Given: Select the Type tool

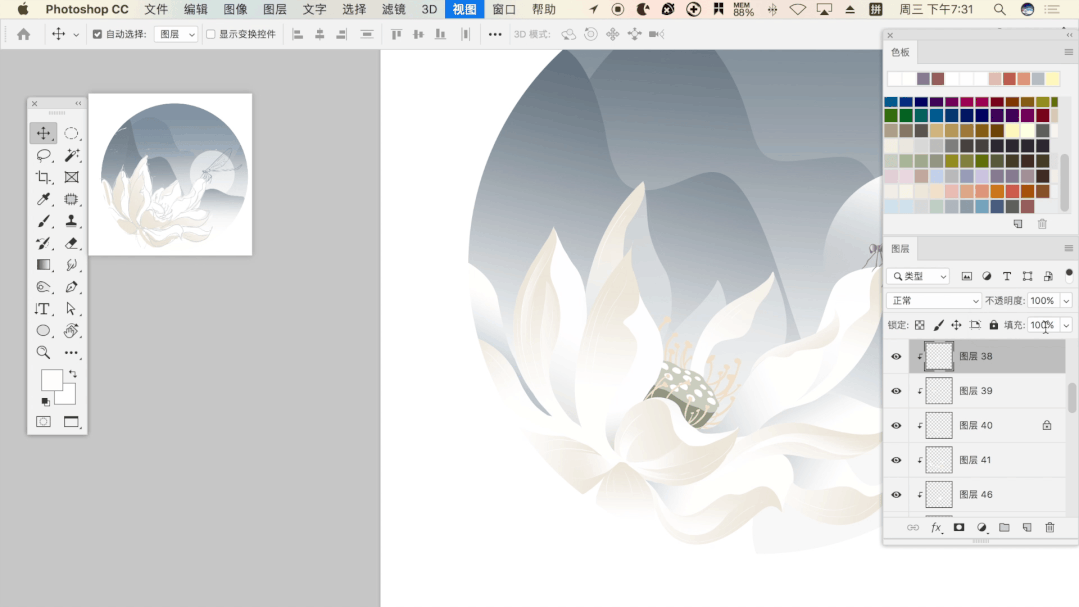Looking at the screenshot, I should click(x=43, y=309).
